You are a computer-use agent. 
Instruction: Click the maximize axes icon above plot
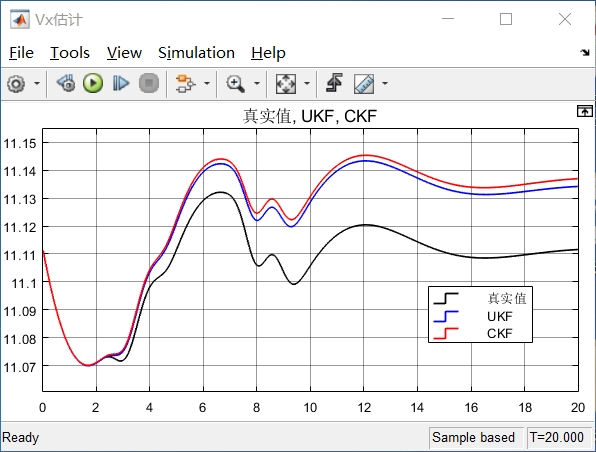585,111
